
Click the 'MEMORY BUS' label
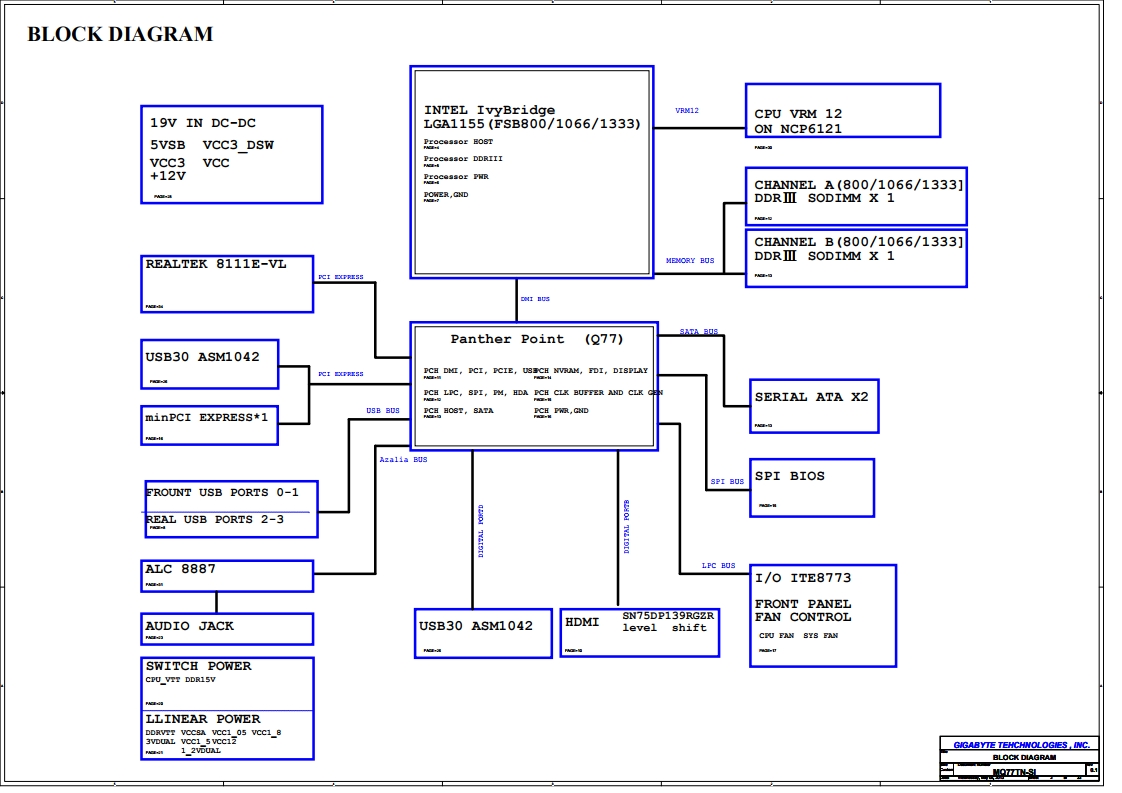tap(691, 261)
